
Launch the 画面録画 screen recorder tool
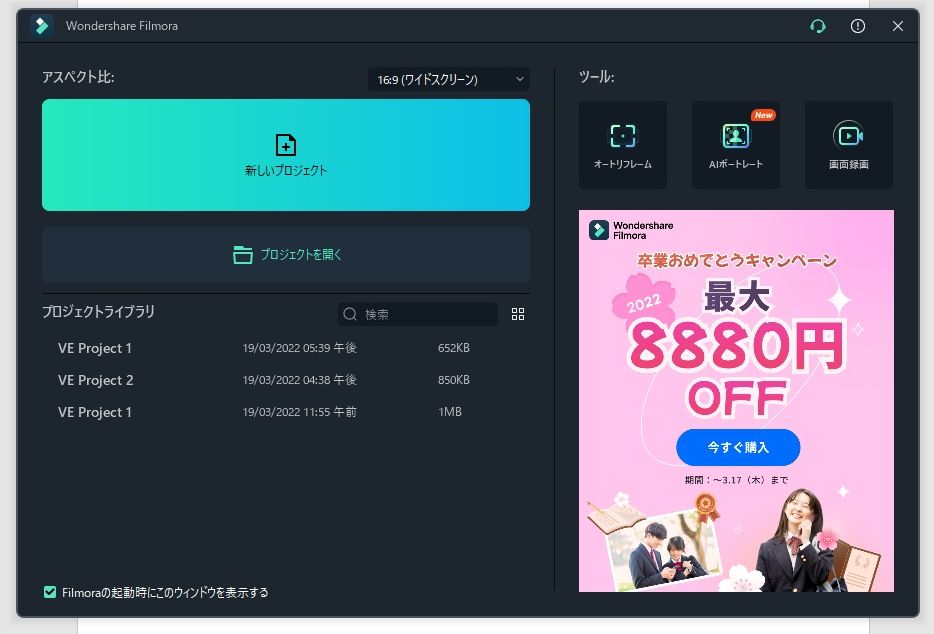(849, 145)
